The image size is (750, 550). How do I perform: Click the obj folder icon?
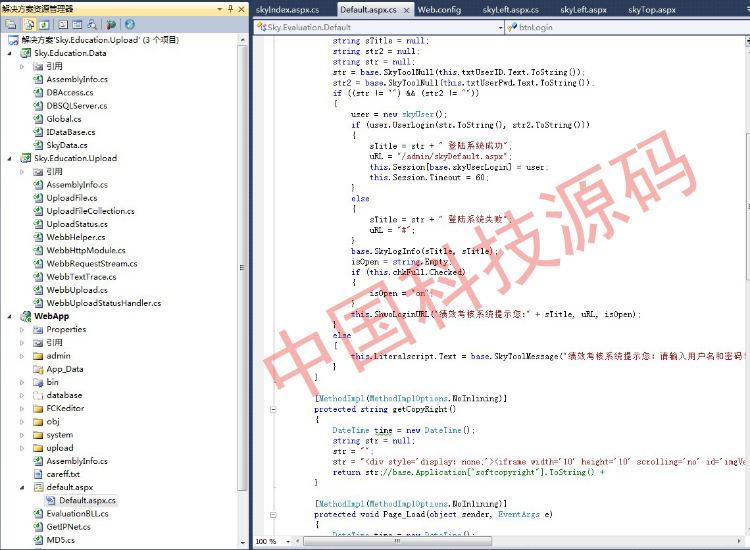tap(38, 422)
